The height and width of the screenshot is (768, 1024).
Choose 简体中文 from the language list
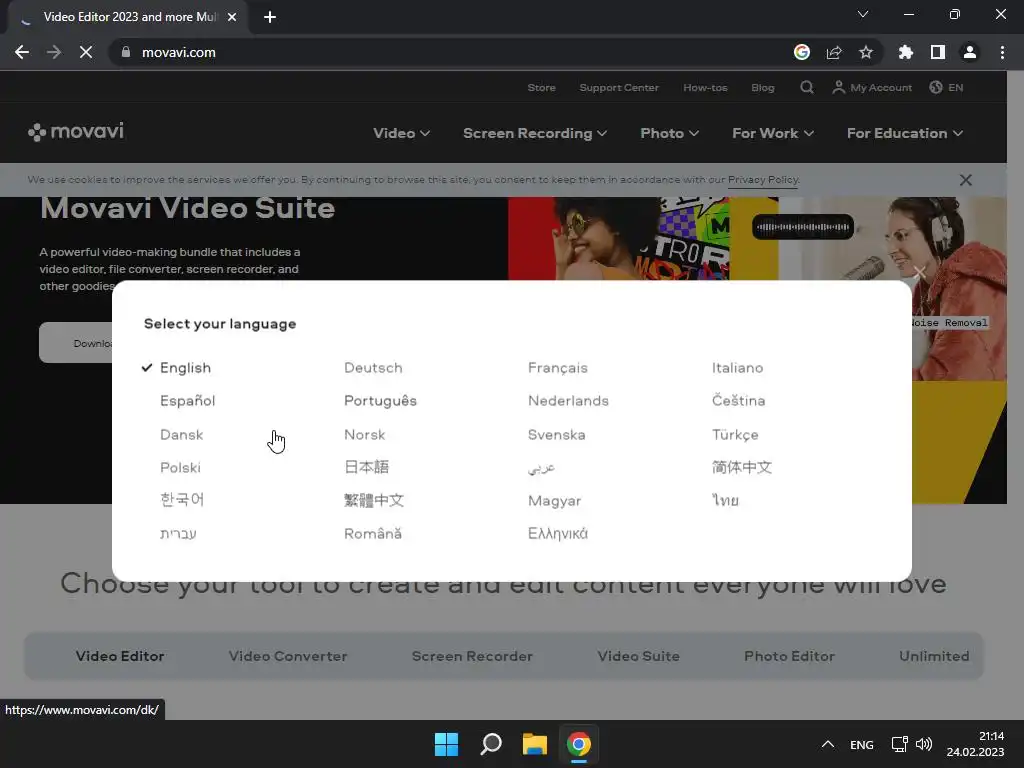coord(742,467)
